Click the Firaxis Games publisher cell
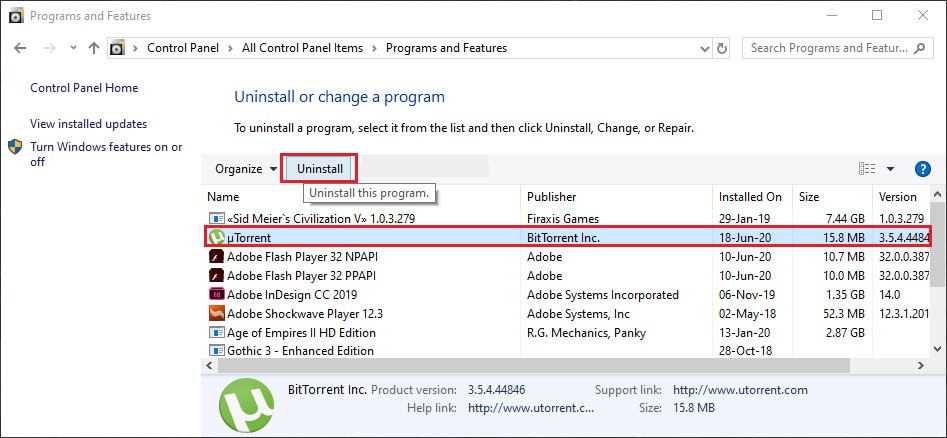 point(563,219)
